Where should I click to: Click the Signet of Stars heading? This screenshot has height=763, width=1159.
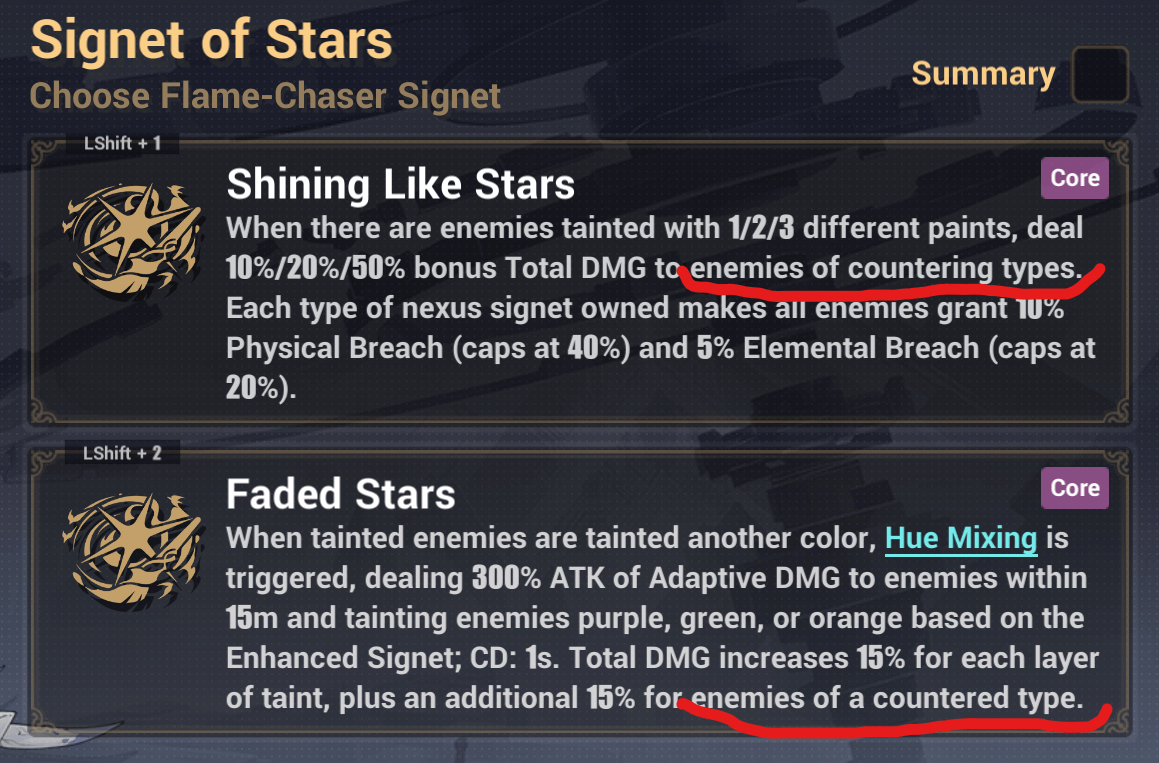point(211,41)
